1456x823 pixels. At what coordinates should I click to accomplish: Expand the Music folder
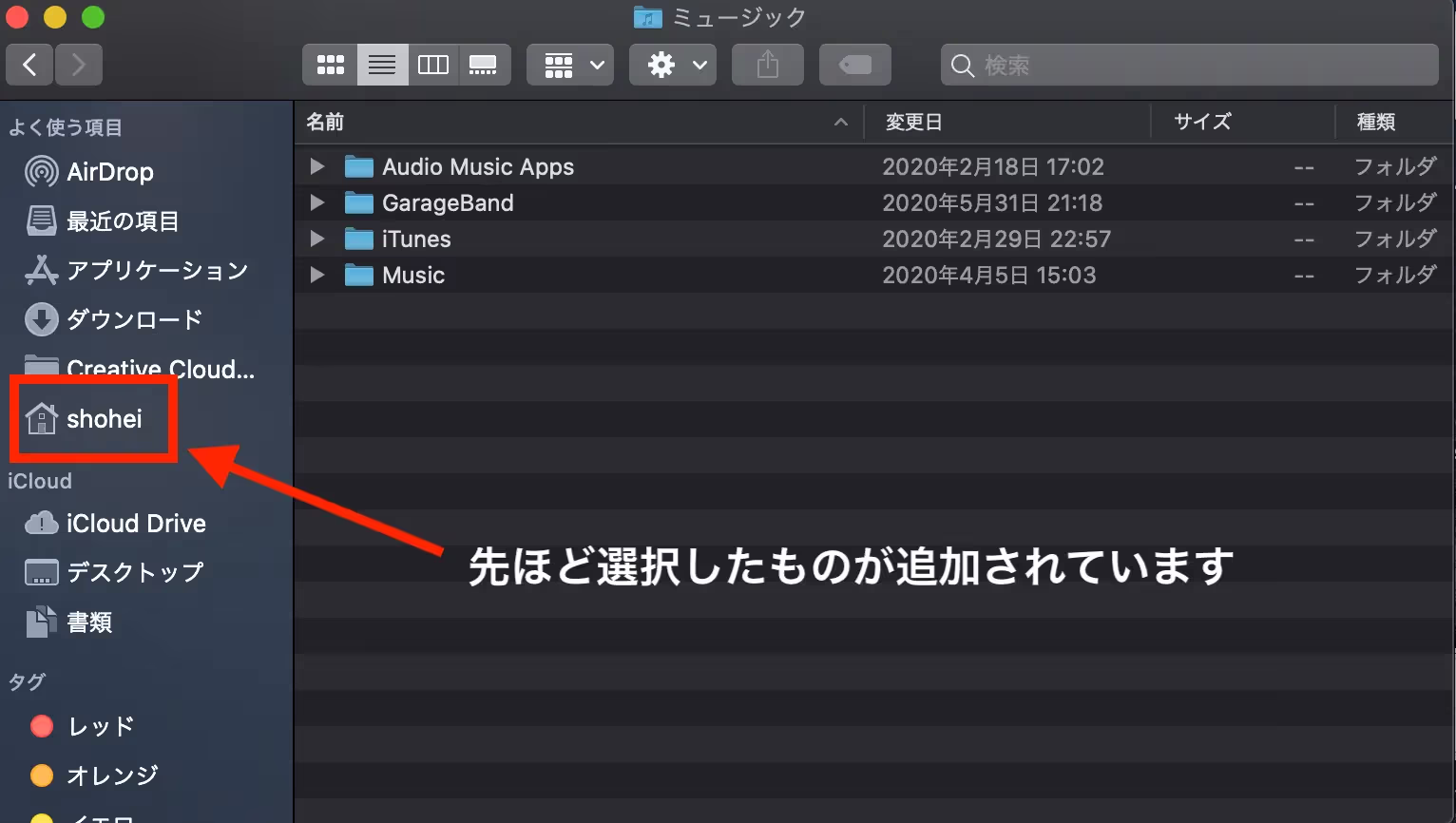point(317,276)
